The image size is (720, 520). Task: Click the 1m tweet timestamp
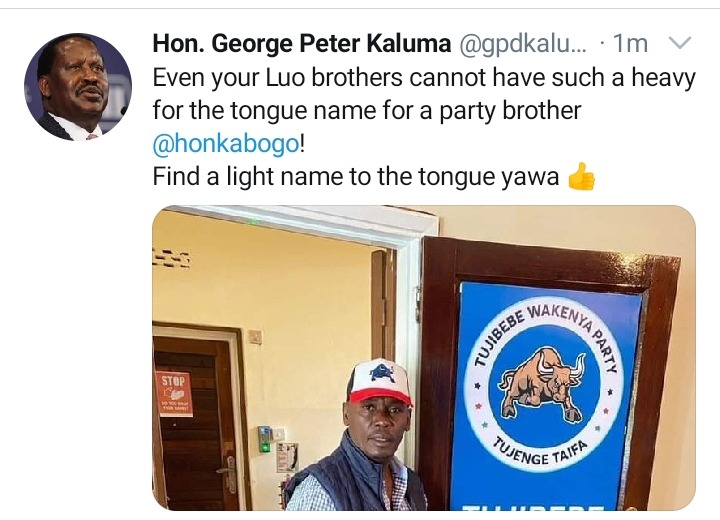pos(630,44)
